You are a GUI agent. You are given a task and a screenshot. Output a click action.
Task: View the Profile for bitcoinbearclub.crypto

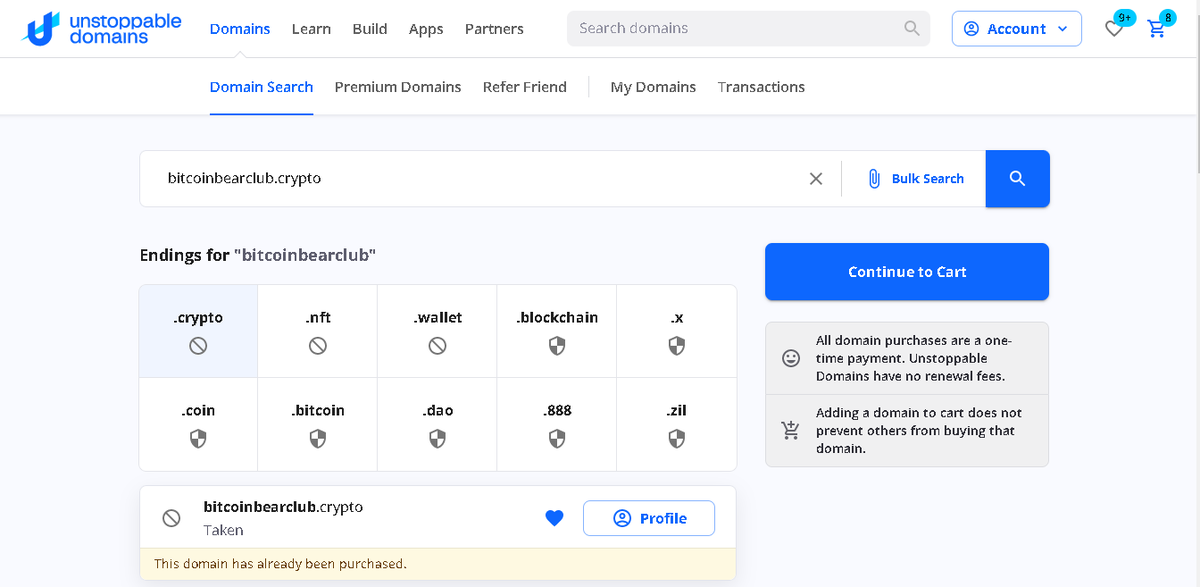coord(649,518)
